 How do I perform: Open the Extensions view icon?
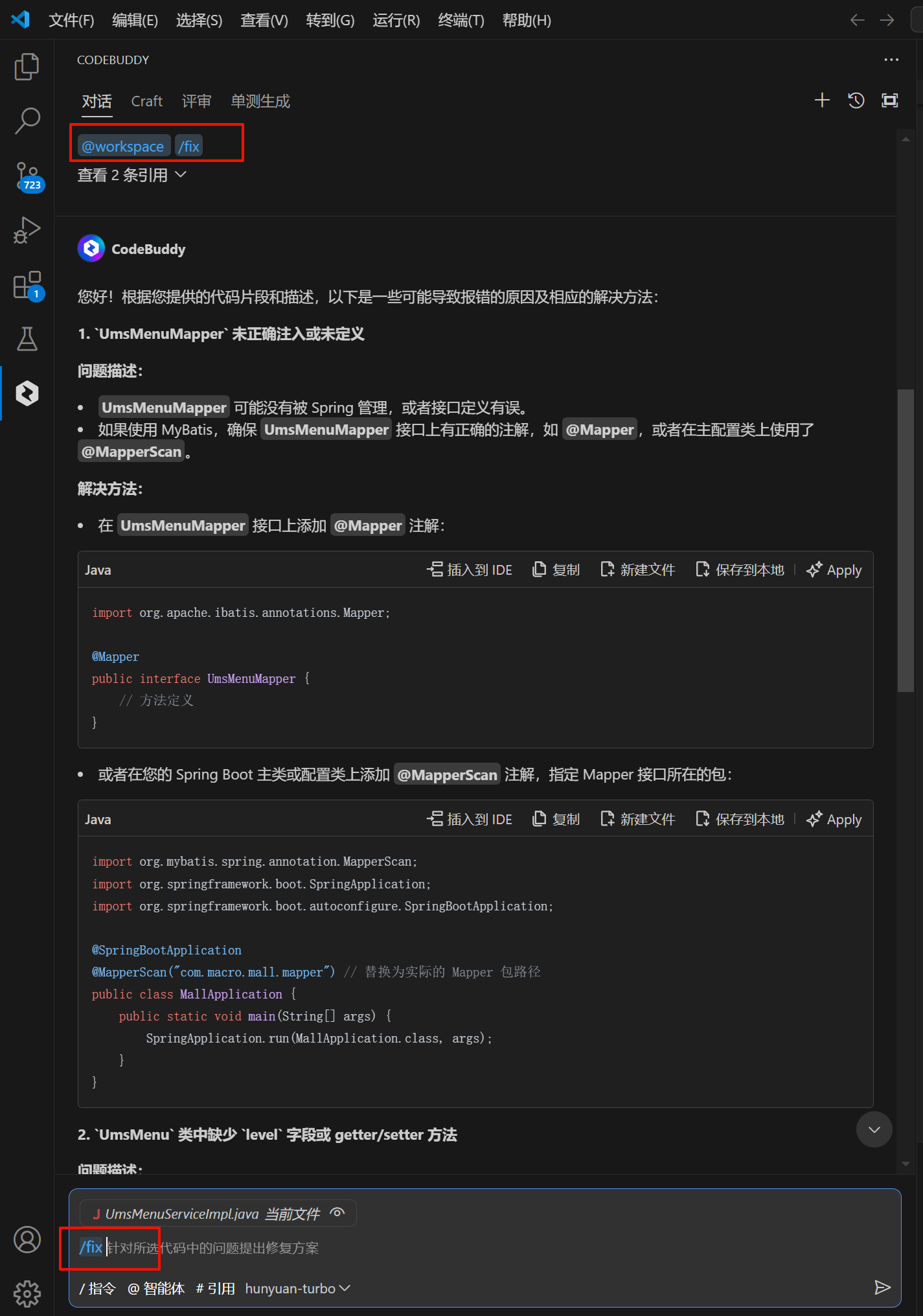[28, 285]
